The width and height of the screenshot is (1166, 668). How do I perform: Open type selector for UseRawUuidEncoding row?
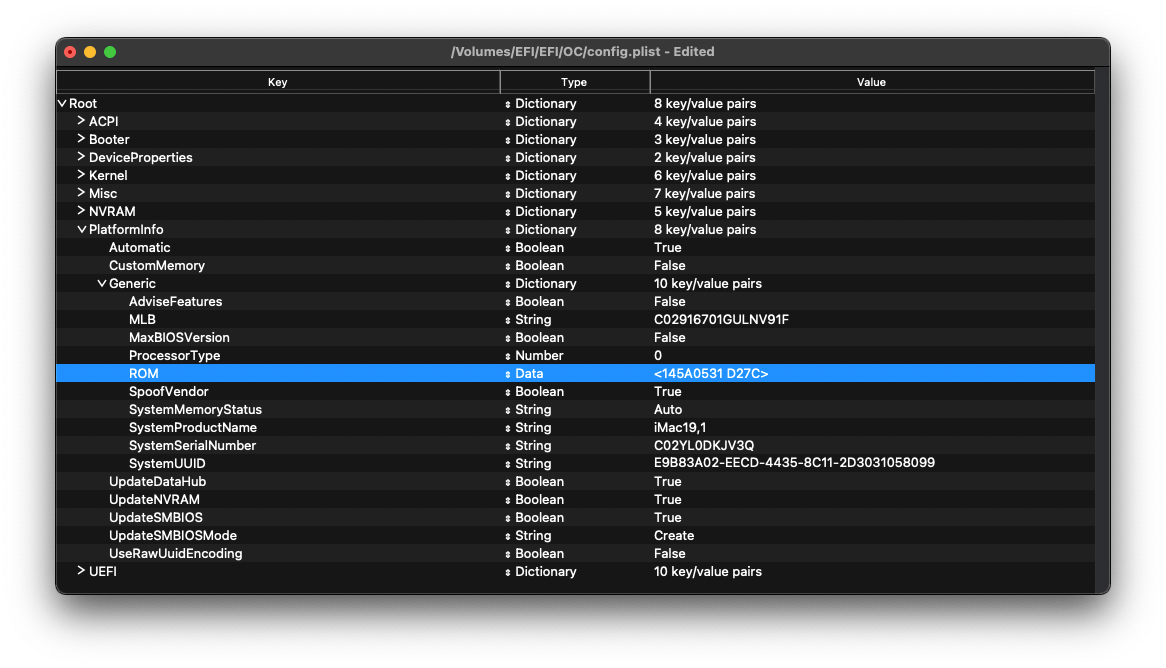508,554
